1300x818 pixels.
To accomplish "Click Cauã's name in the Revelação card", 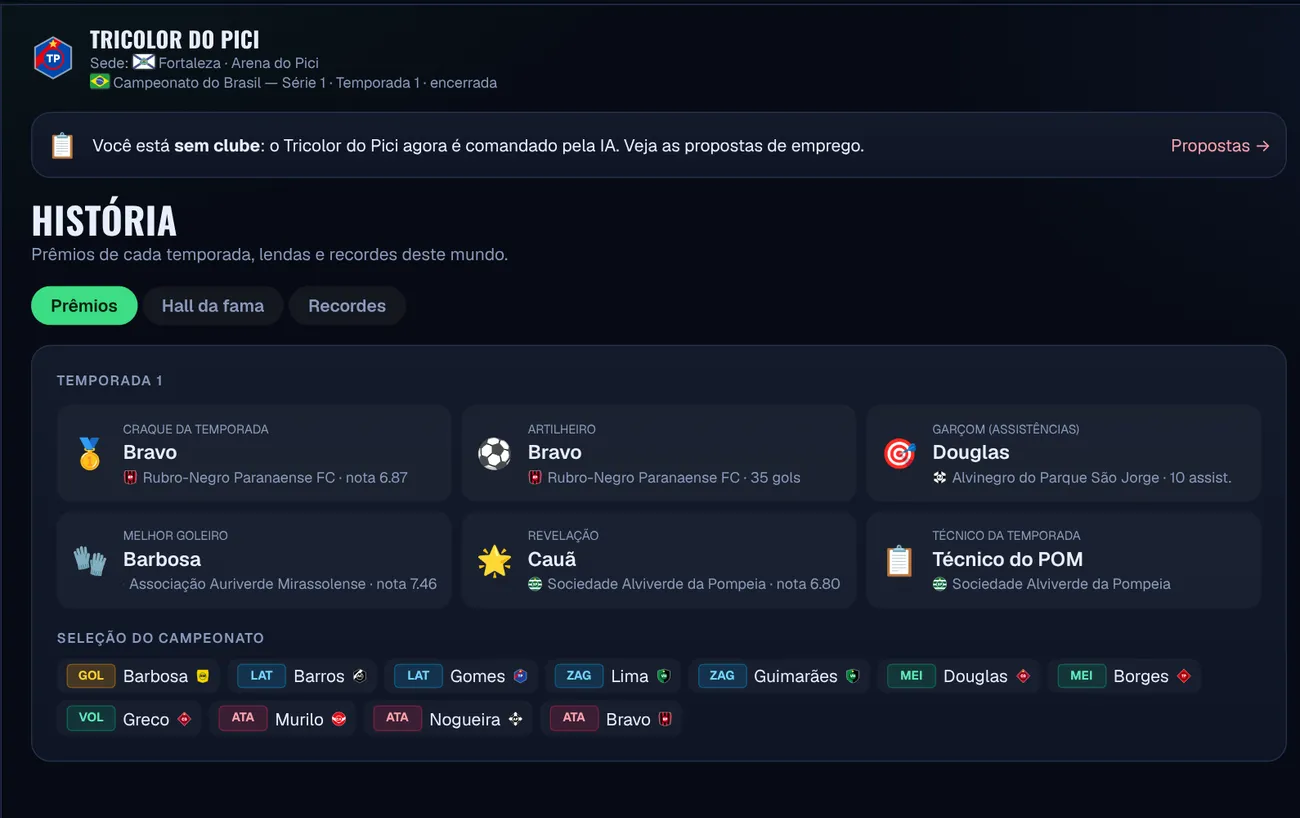I will tap(552, 560).
